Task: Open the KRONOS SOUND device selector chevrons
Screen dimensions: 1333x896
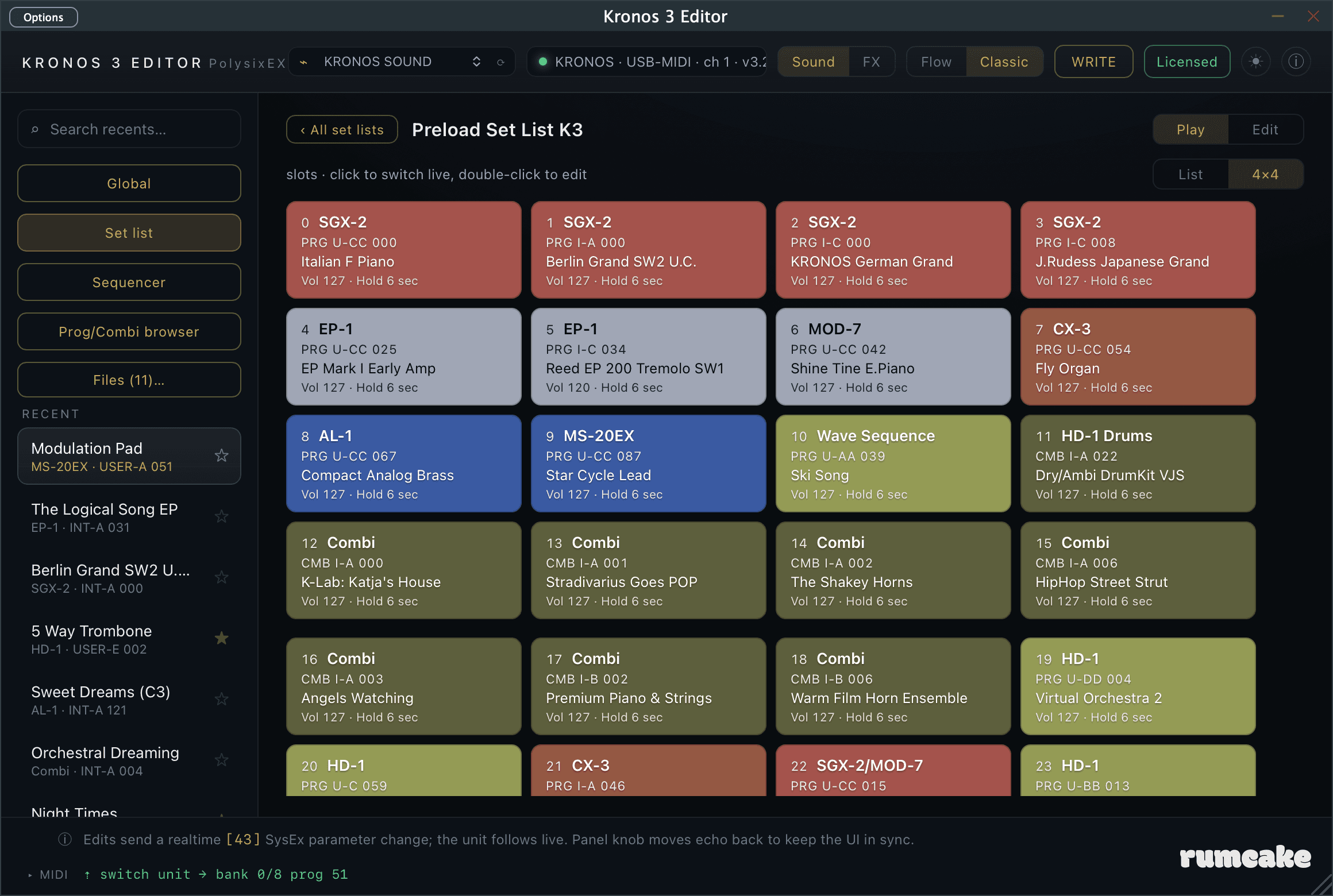Action: 476,61
